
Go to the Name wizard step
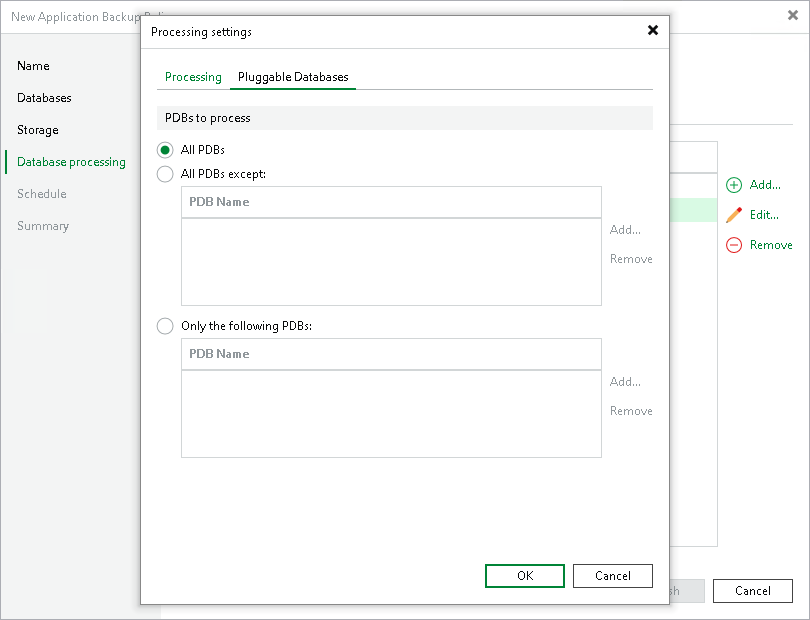(x=33, y=66)
